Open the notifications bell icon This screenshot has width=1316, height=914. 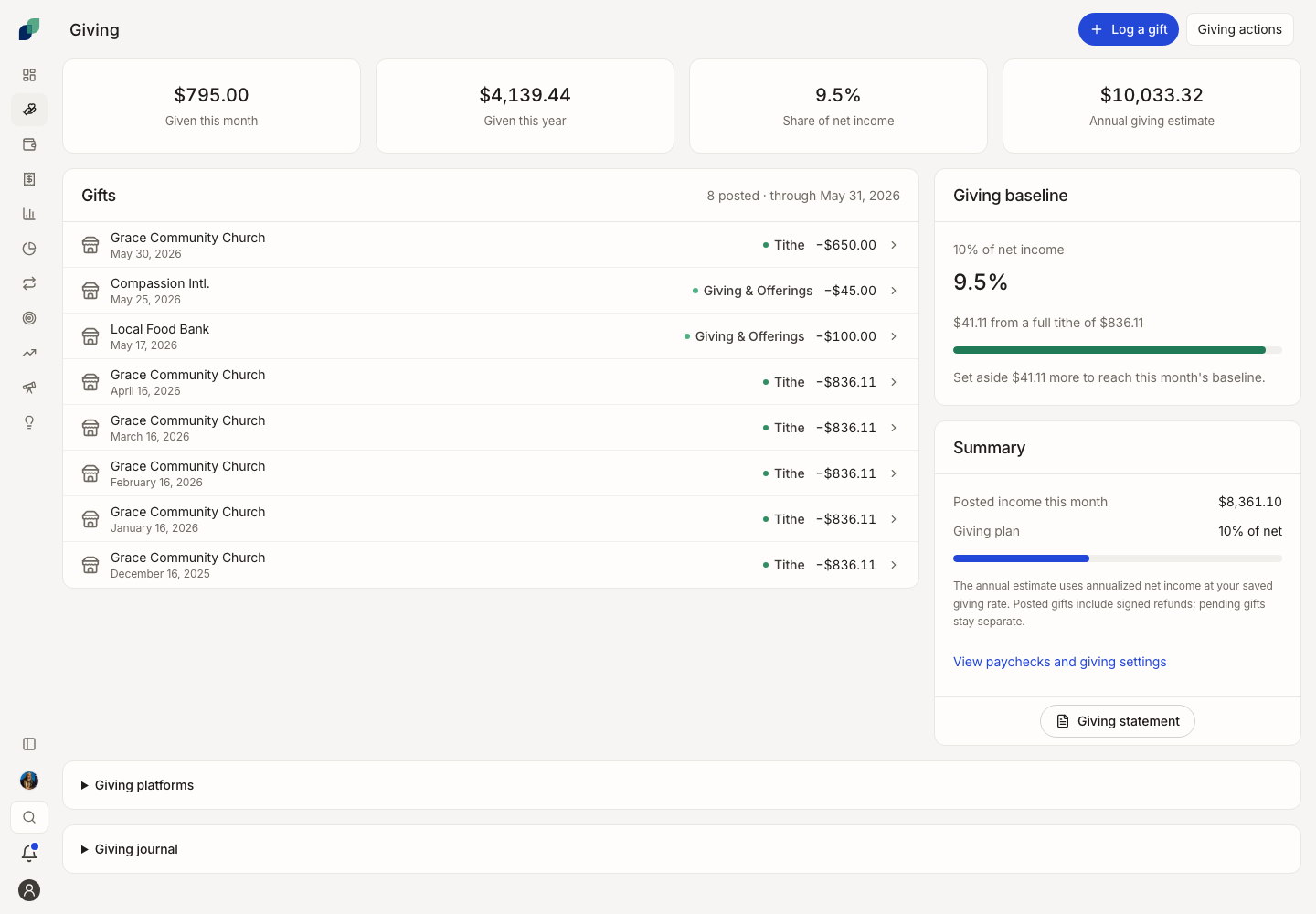(29, 854)
